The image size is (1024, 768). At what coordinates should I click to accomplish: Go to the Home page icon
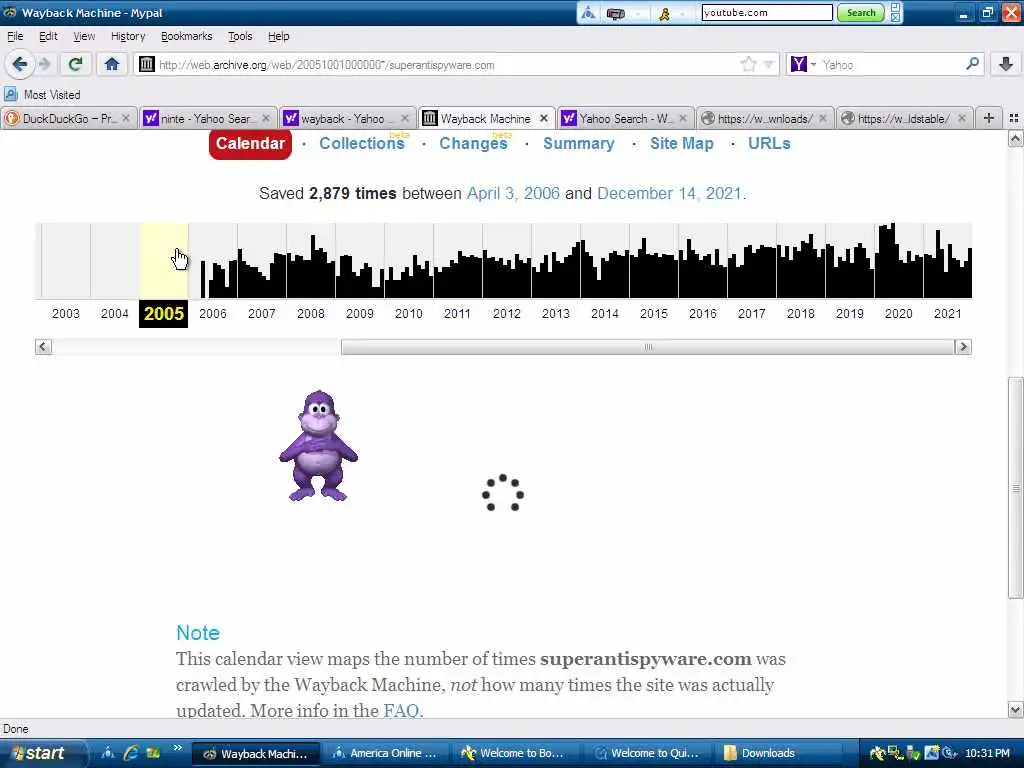[112, 64]
